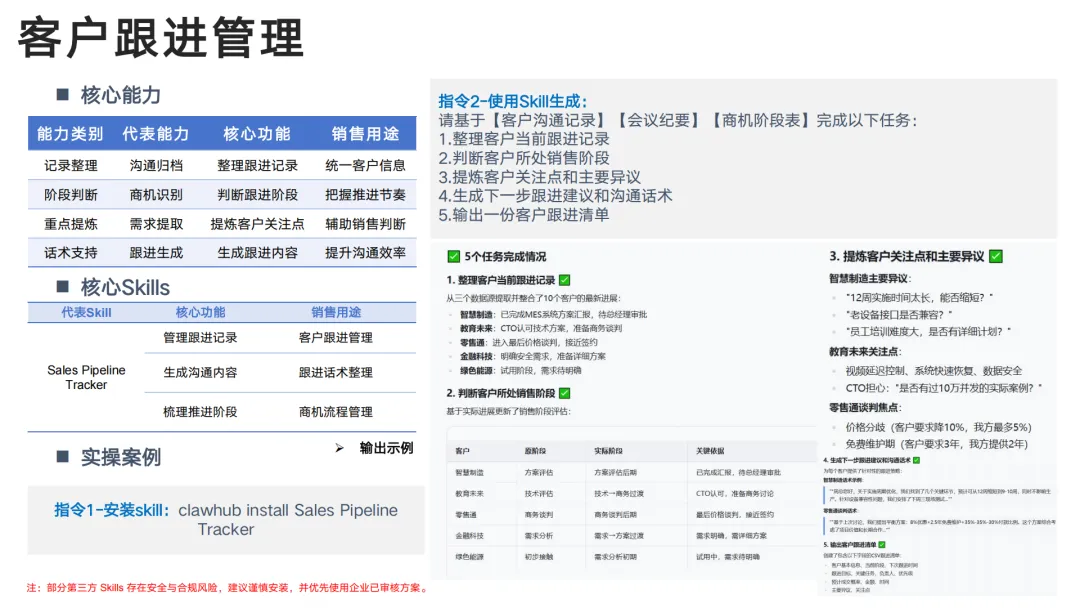Click the green check after 2. 判断客户所处销售阶段
Viewport: 1080px width, 608px height.
click(565, 393)
